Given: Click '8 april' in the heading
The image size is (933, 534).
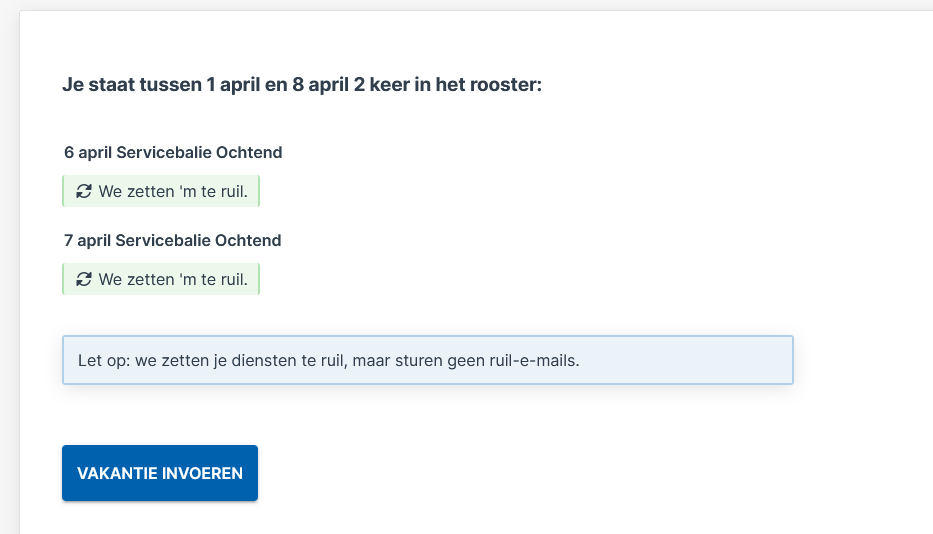Looking at the screenshot, I should click(x=320, y=85).
